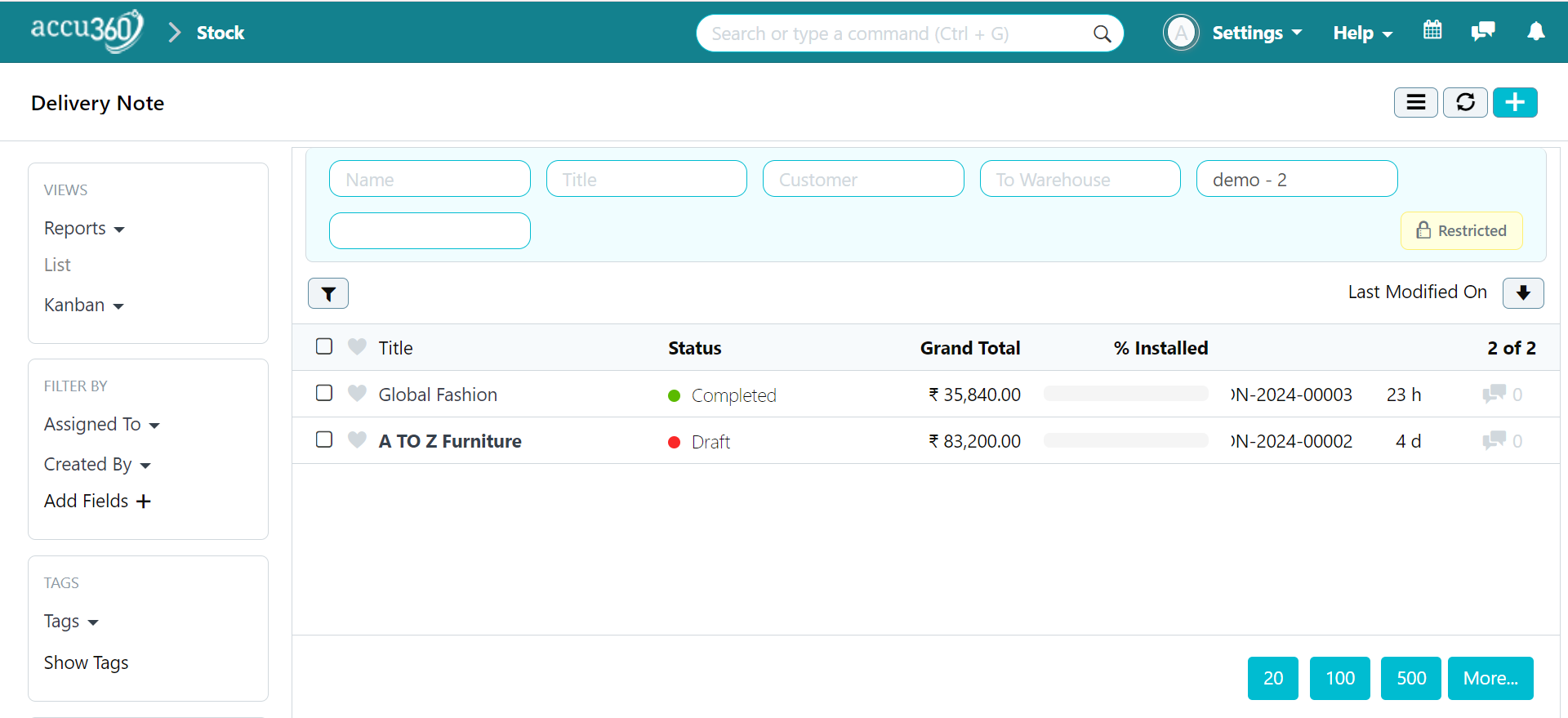Screen dimensions: 1568x718
Task: Set page size to 20
Action: tap(1272, 678)
